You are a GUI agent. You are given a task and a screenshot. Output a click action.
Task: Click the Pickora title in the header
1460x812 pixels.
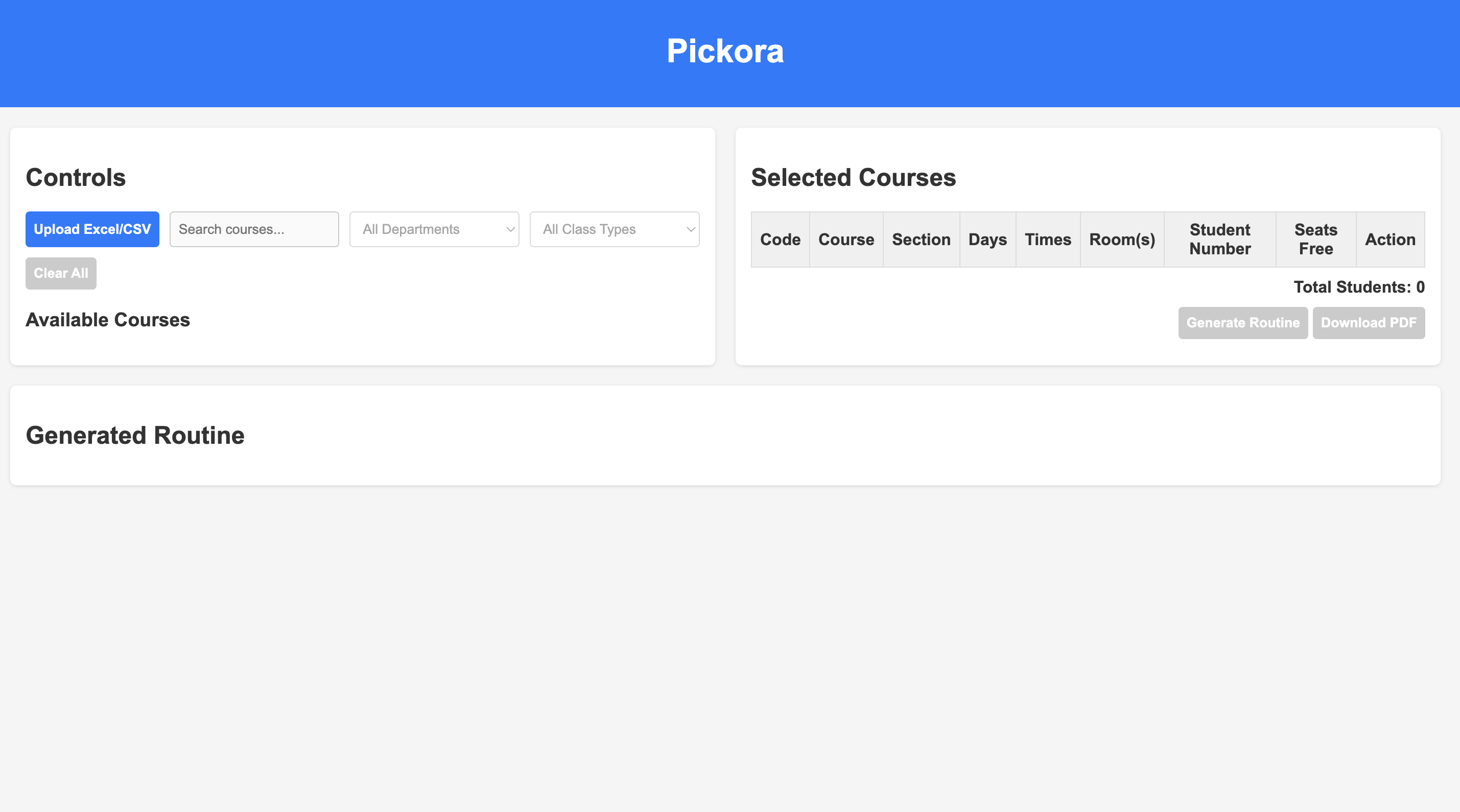tap(725, 52)
